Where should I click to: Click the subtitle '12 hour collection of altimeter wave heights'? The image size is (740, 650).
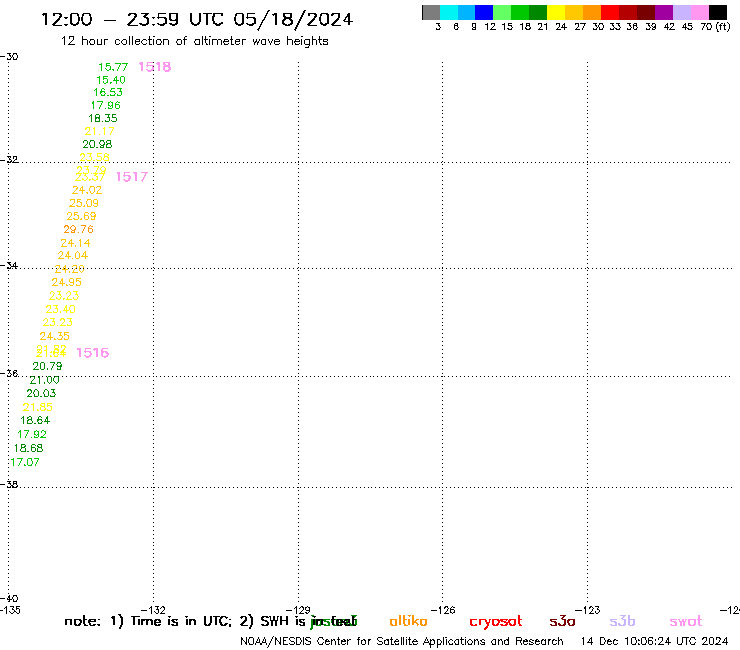coord(195,41)
